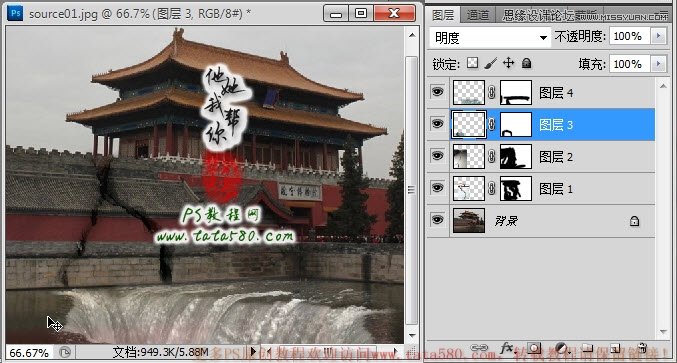Select 图层 3 layer thumbnail
Image resolution: width=677 pixels, height=363 pixels.
[468, 124]
